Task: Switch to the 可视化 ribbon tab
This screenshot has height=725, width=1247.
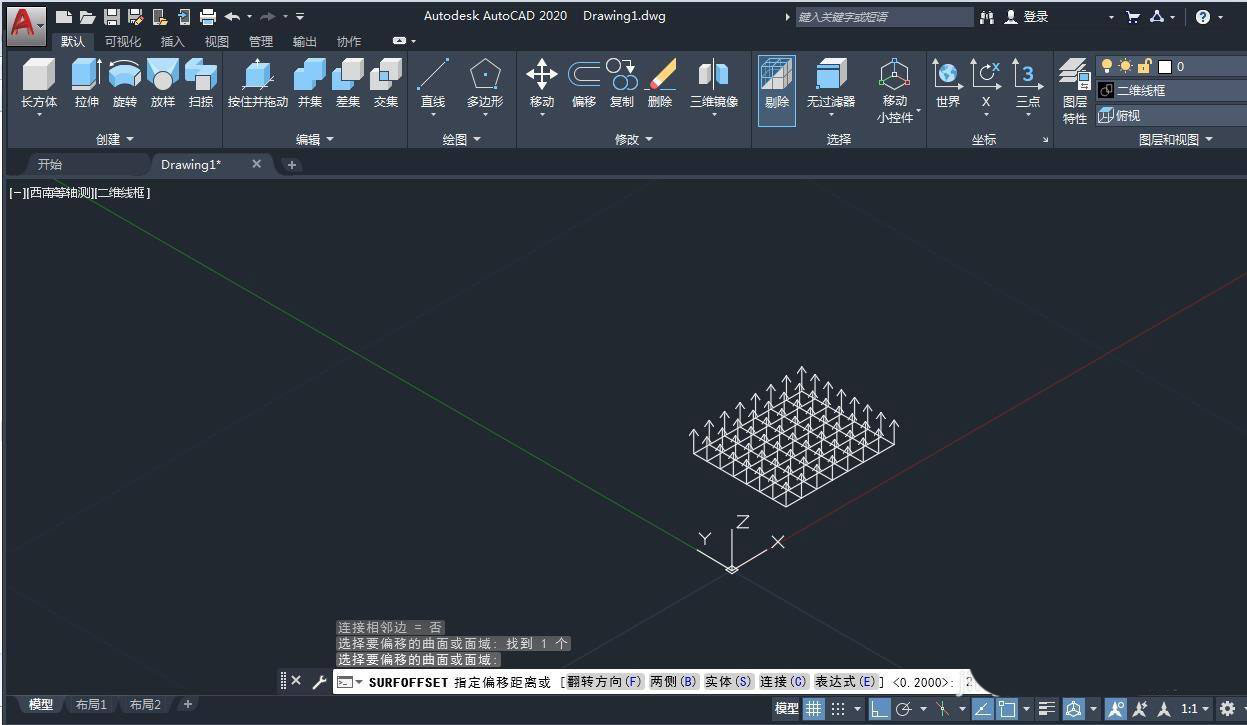Action: 123,41
